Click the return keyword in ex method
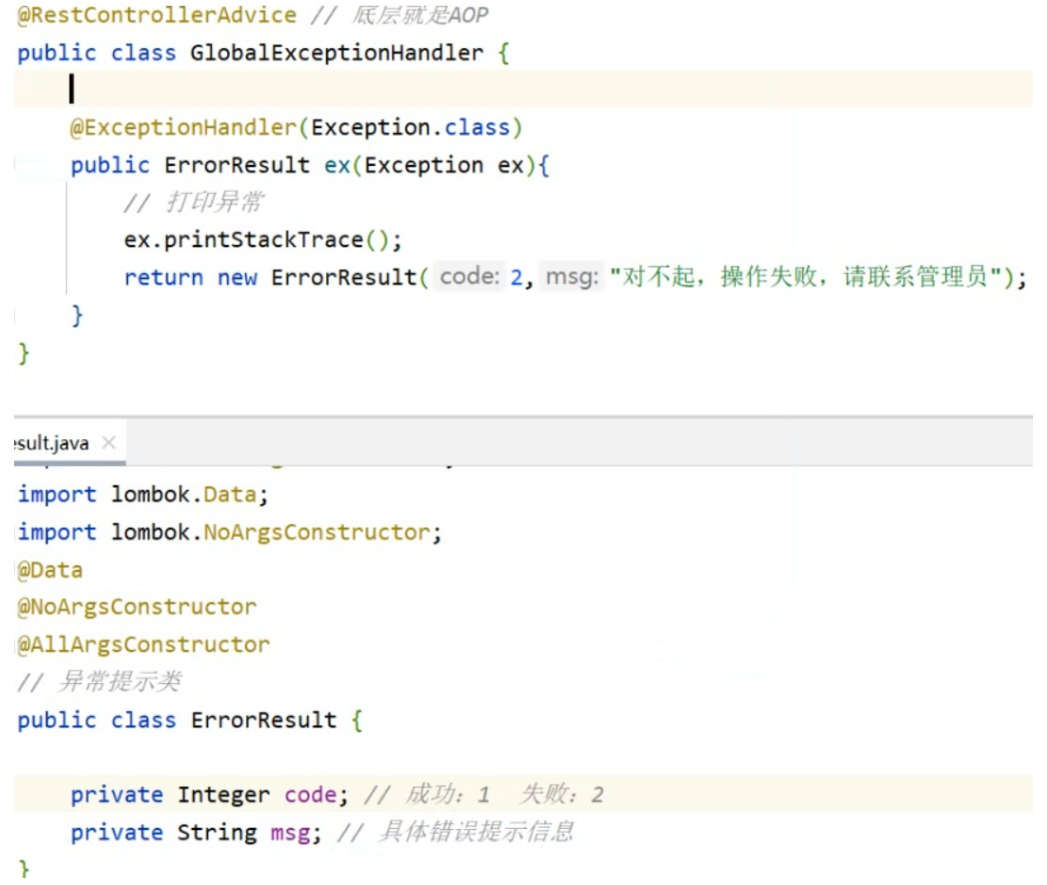The width and height of the screenshot is (1047, 885). [x=164, y=277]
